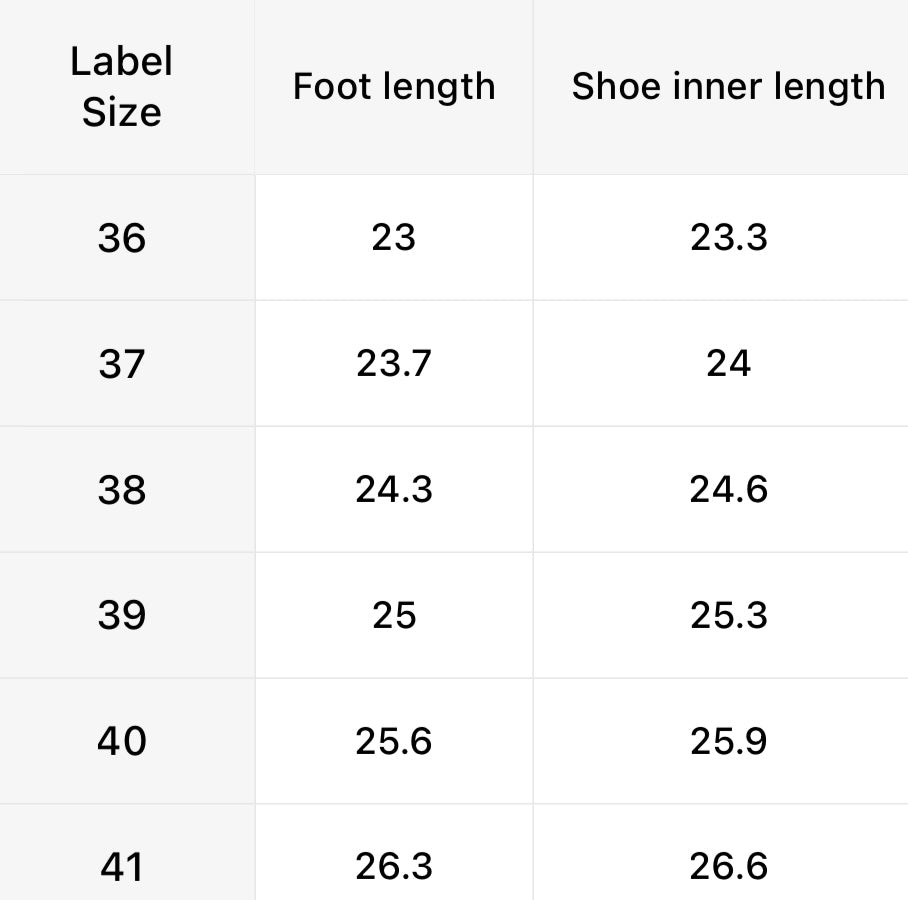Click shoe inner length value 25.3
This screenshot has height=900, width=908.
[728, 615]
